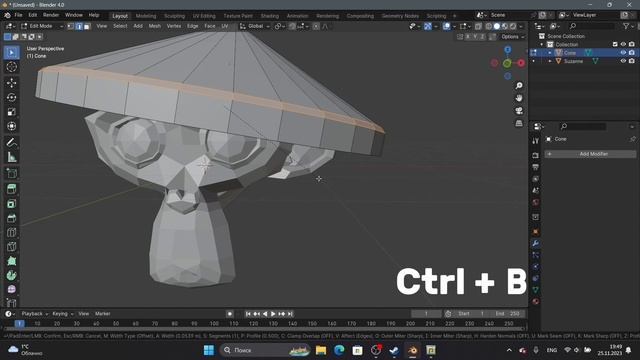Open Microsoft Edge from the taskbar

coord(339,350)
